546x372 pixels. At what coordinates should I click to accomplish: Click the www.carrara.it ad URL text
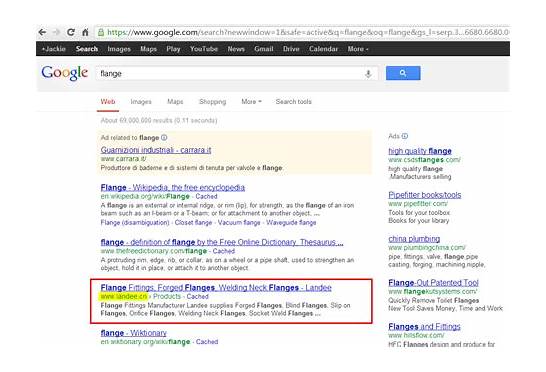point(123,159)
